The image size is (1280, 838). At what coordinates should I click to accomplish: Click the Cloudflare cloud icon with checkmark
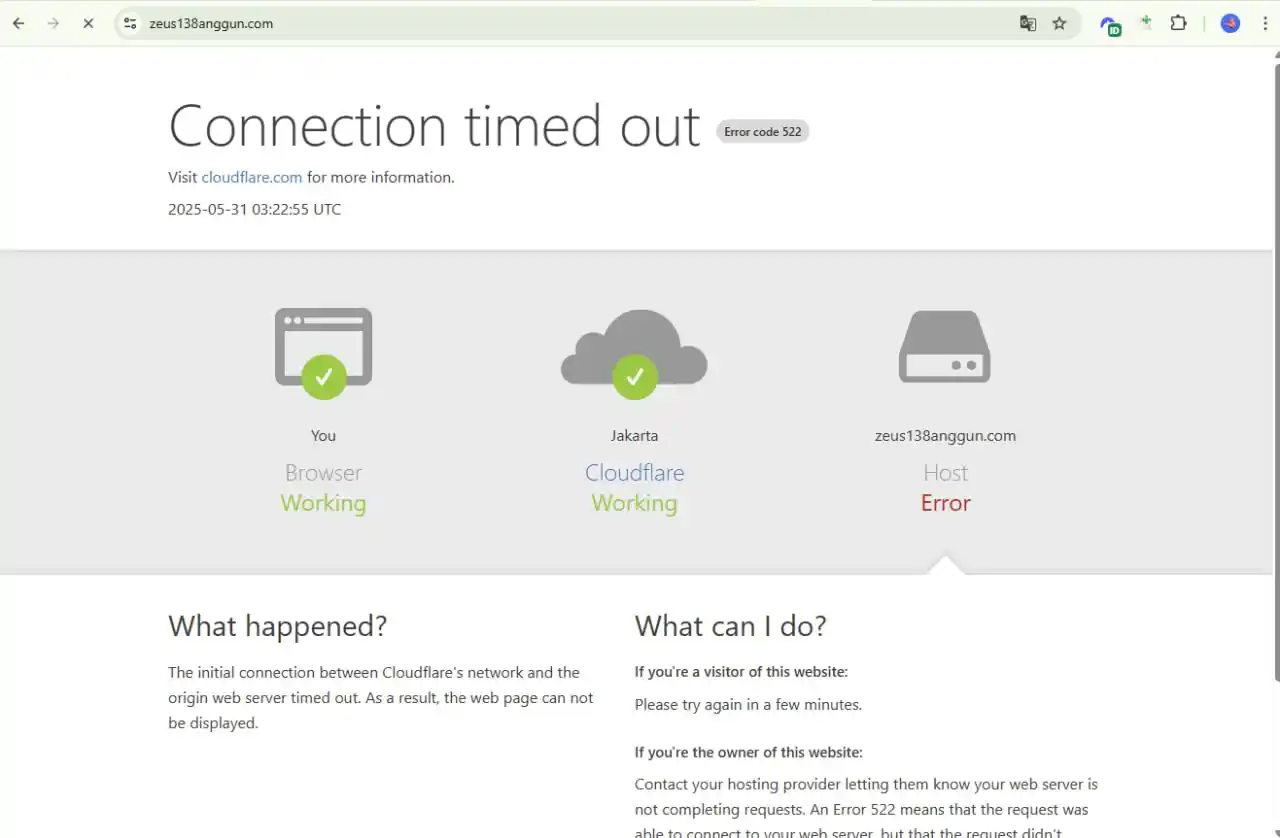point(634,353)
